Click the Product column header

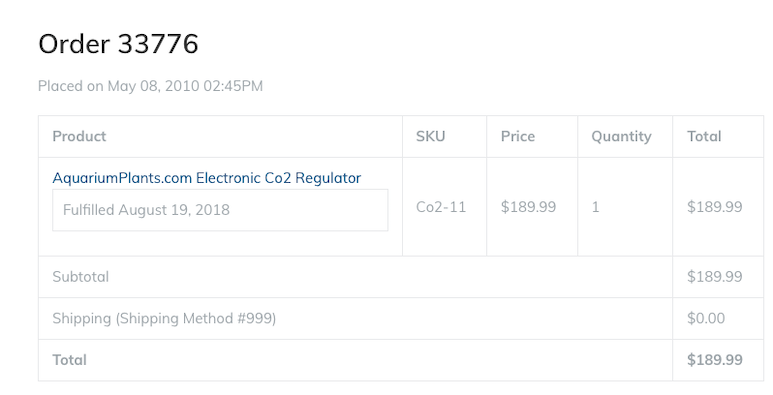click(x=79, y=136)
